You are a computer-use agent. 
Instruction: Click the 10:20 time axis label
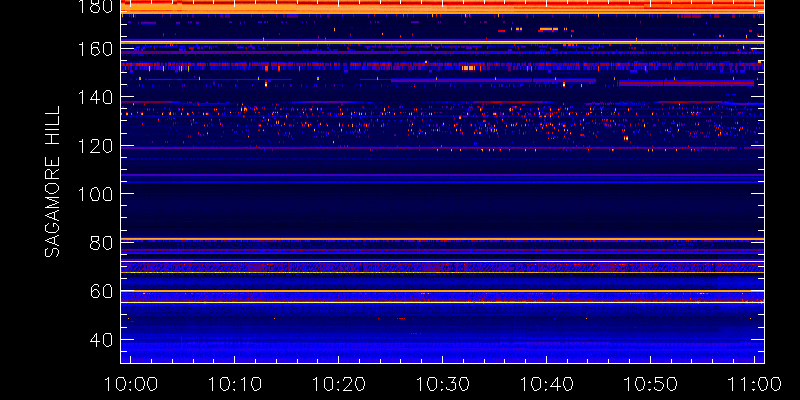pos(339,384)
